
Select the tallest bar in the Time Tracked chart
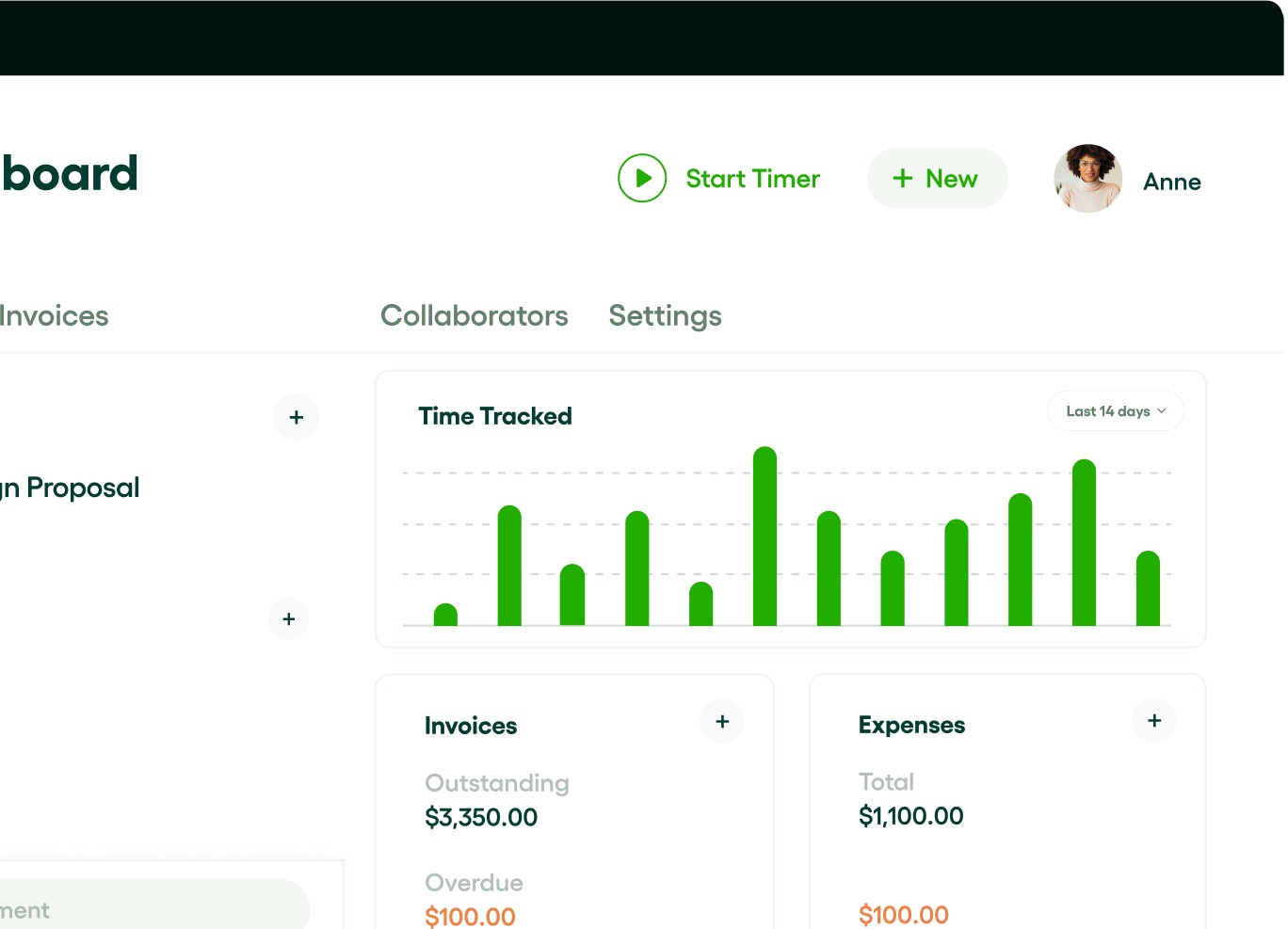764,537
